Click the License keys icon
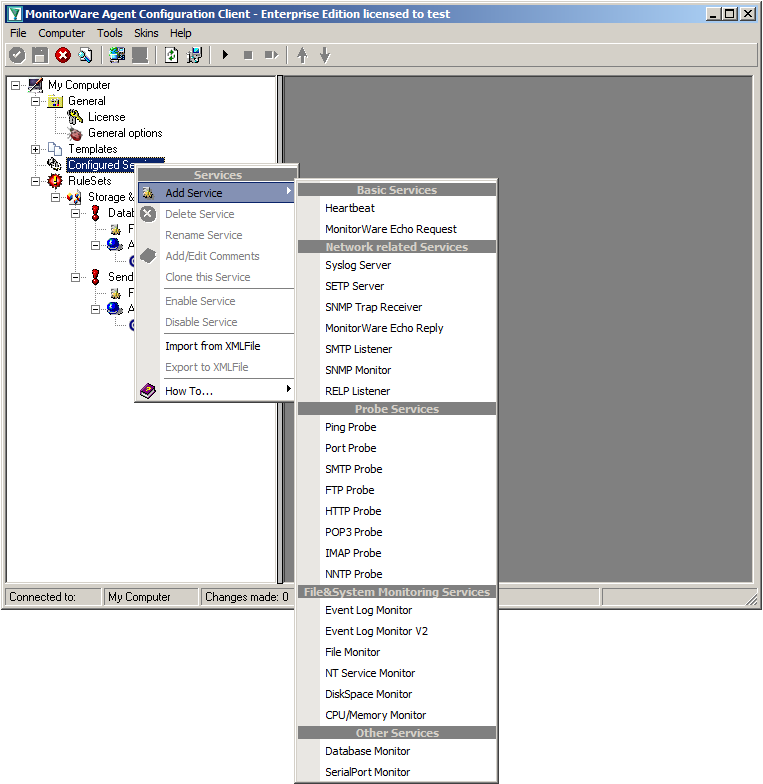This screenshot has height=784, width=763. coord(75,117)
